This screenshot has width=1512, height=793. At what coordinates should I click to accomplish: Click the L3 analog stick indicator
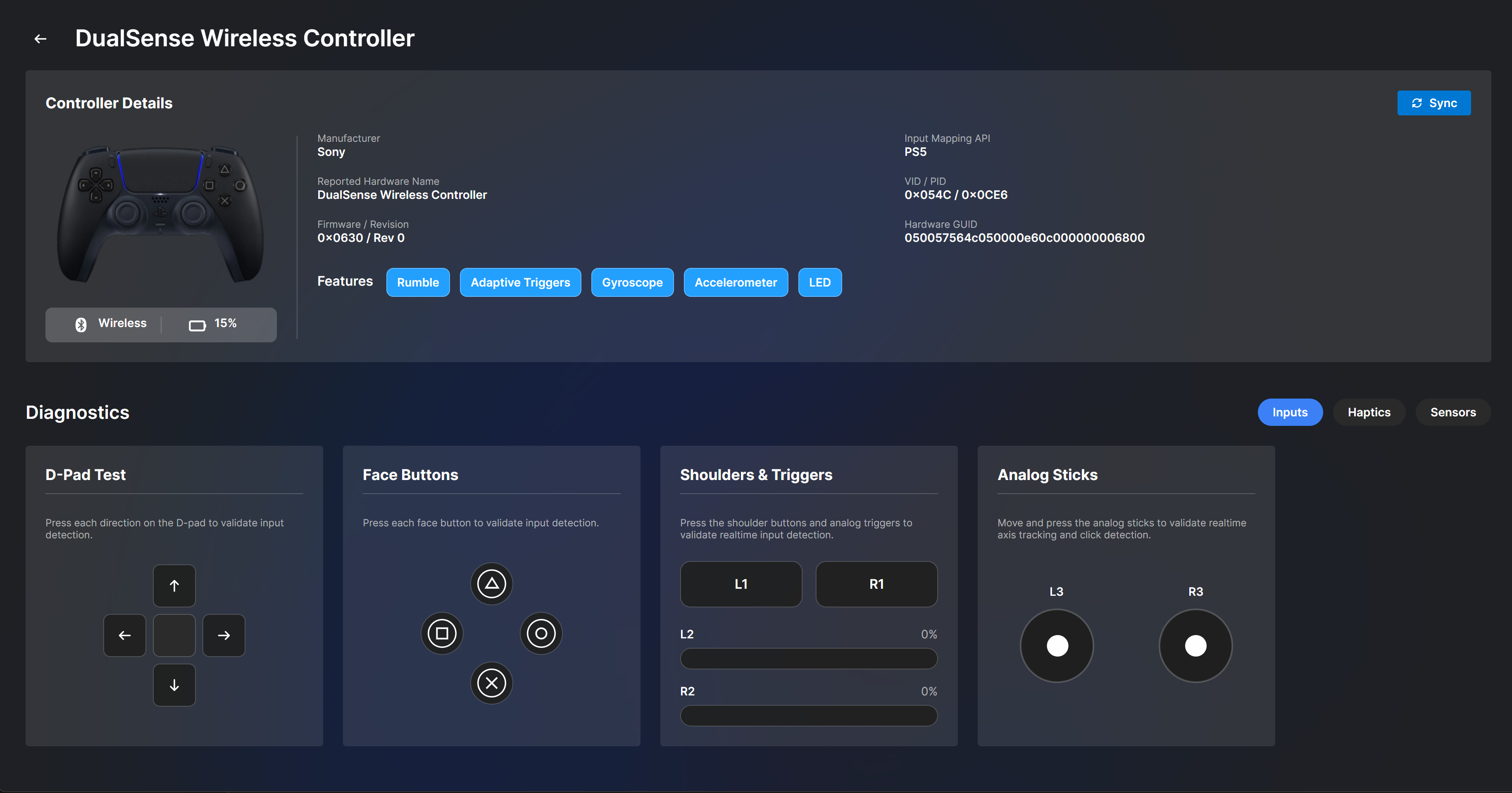coord(1057,645)
